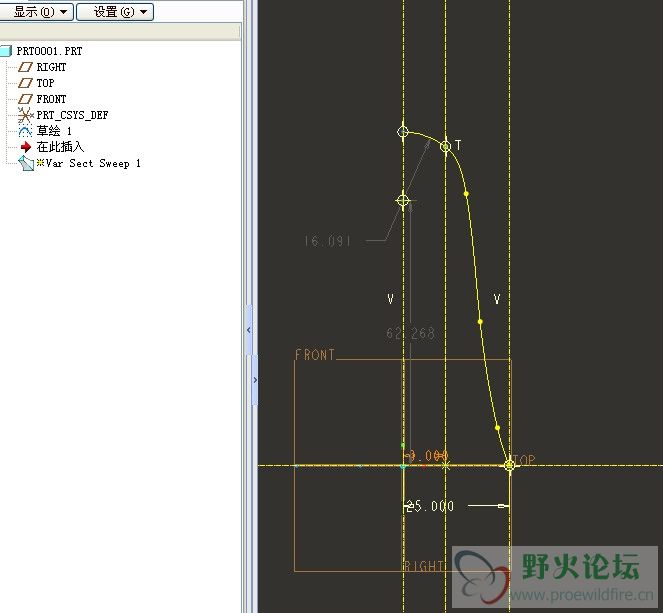Screen dimensions: 663x613
Task: Select the 在此插入 insert marker
Action: click(60, 147)
